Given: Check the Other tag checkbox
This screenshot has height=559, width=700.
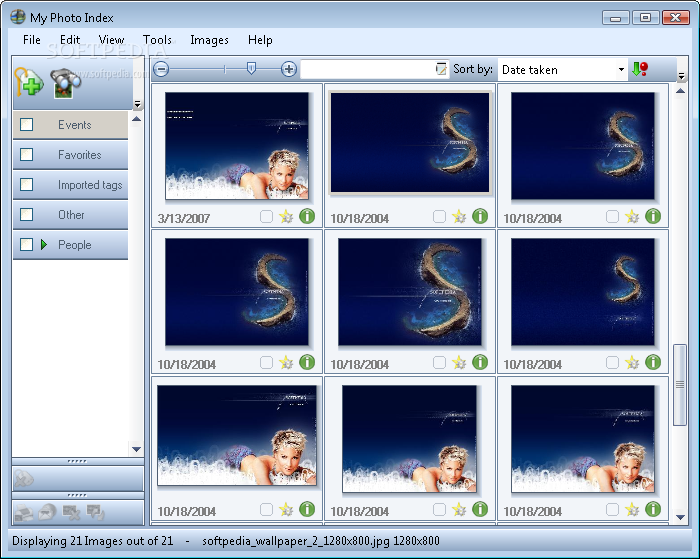Looking at the screenshot, I should tap(27, 215).
